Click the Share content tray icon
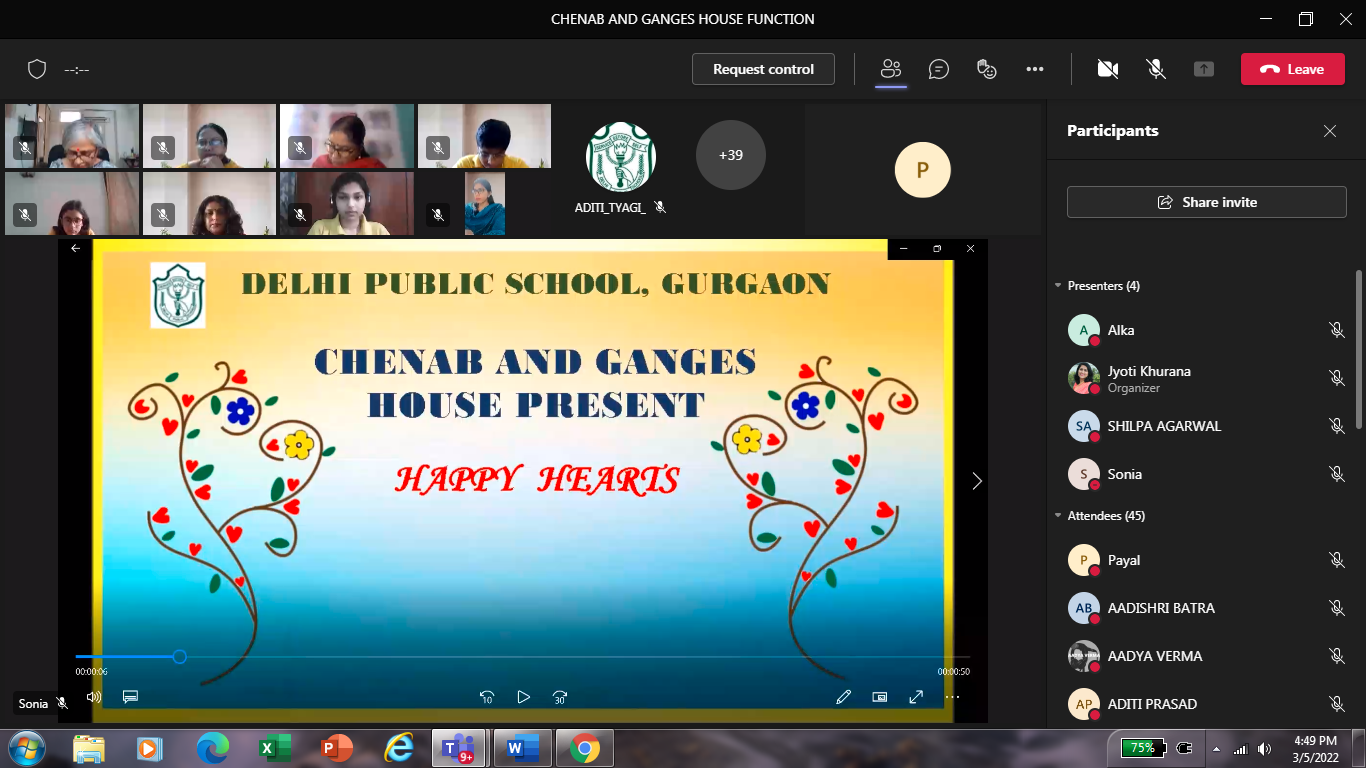The width and height of the screenshot is (1366, 768). click(x=1204, y=69)
